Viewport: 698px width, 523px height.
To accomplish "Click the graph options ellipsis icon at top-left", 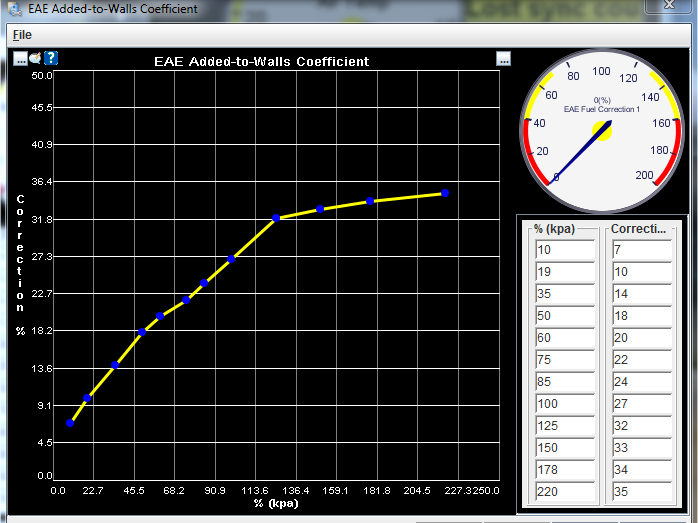I will click(x=20, y=59).
